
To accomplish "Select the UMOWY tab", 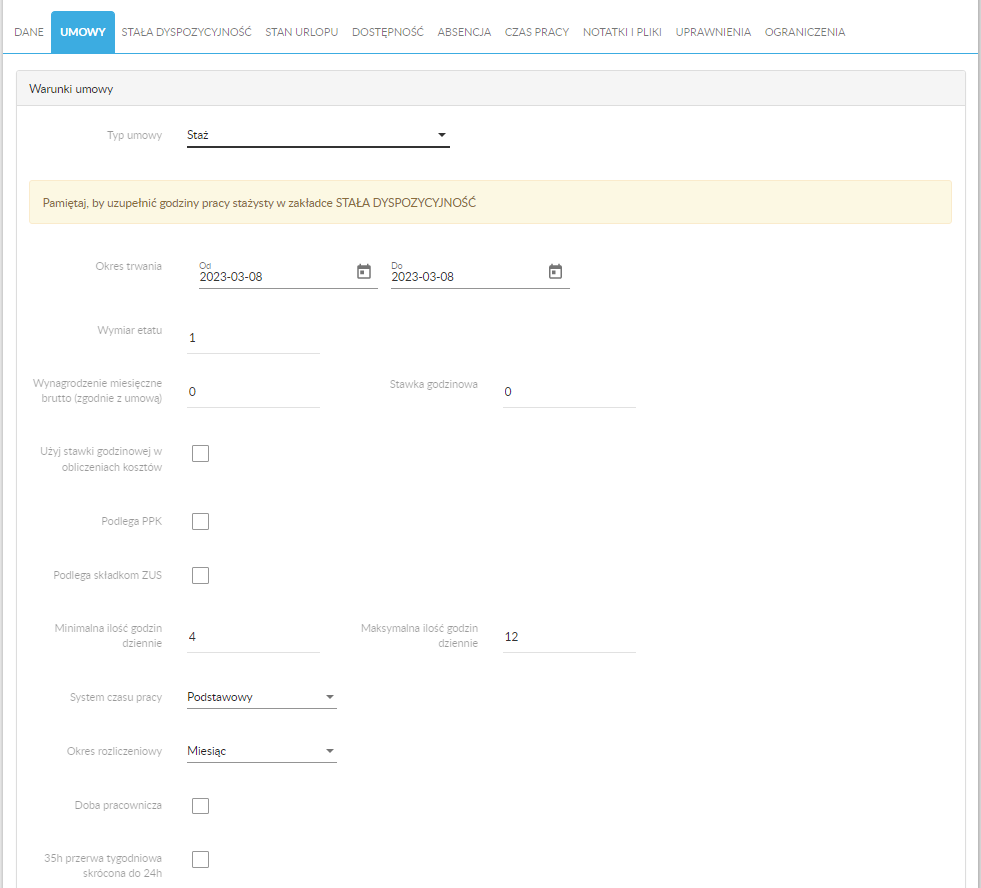I will coord(83,32).
